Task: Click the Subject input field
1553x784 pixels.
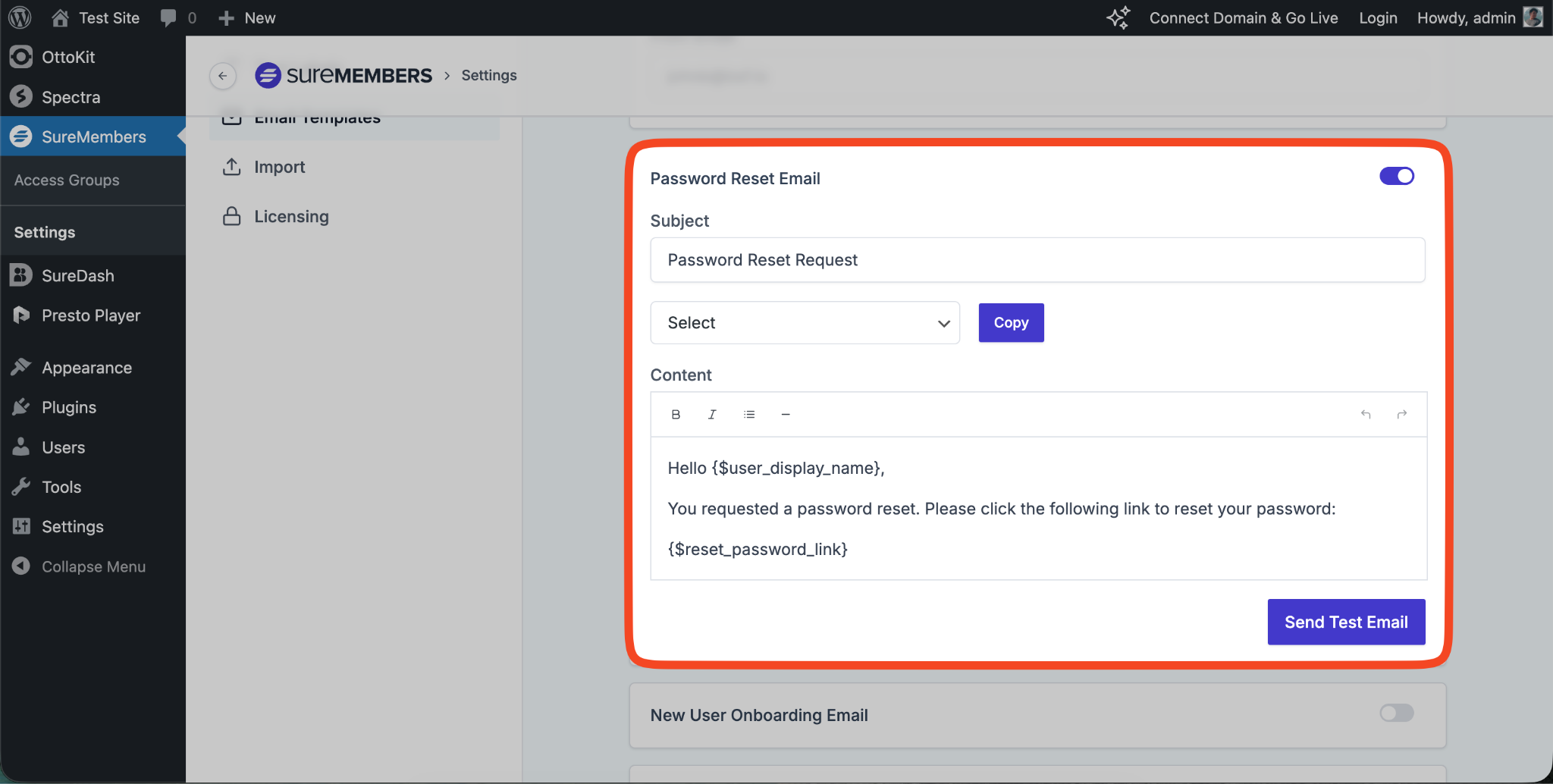Action: tap(1037, 260)
